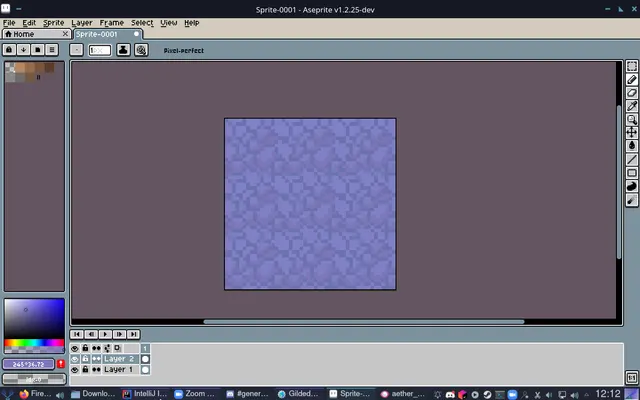The image size is (640, 400).
Task: Select the Eraser tool
Action: tap(631, 93)
